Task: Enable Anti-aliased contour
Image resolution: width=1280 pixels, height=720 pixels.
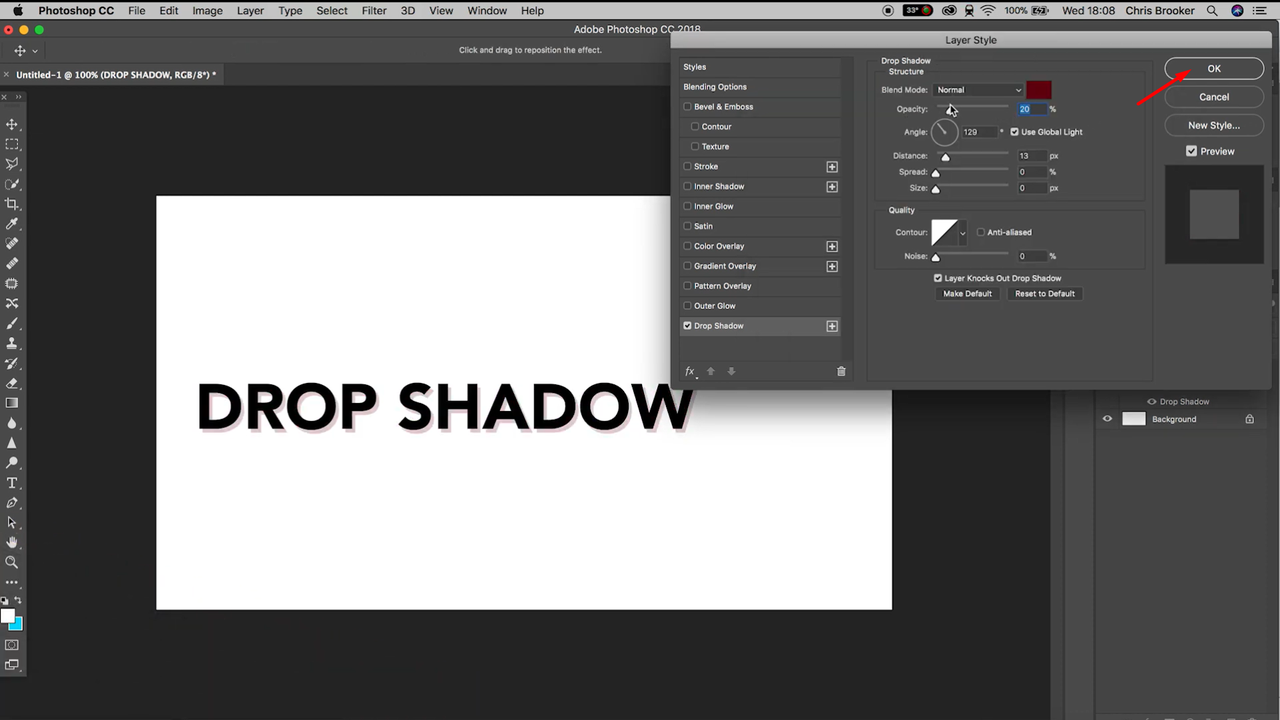Action: pos(981,232)
